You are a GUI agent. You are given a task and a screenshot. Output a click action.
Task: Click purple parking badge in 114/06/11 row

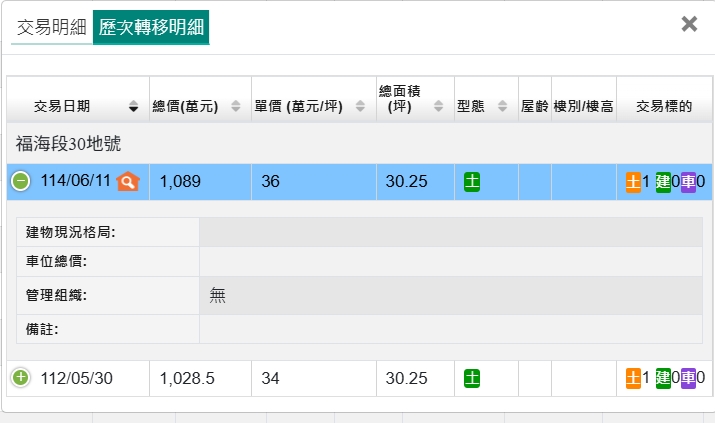click(x=688, y=182)
